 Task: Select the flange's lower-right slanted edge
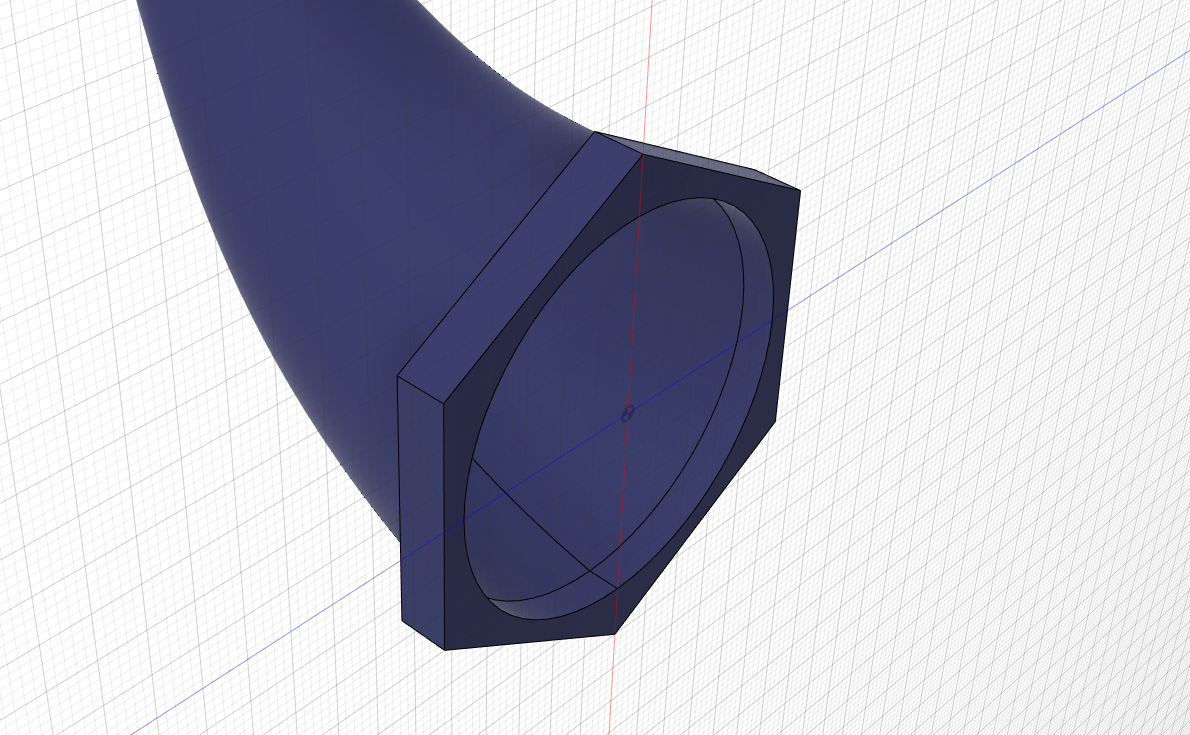pyautogui.click(x=695, y=527)
